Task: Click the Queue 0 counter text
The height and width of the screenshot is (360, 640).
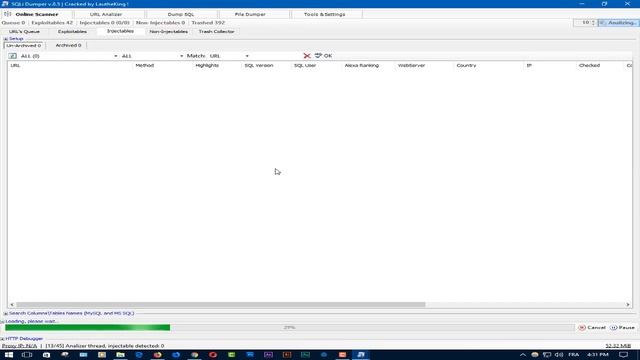Action: tap(13, 23)
